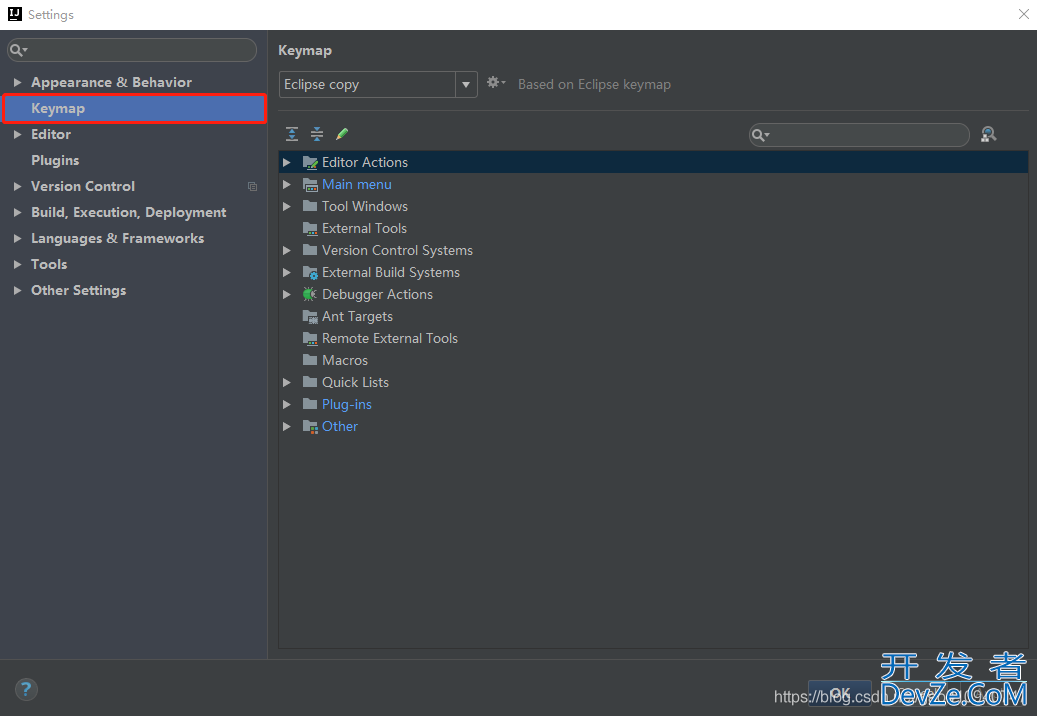The width and height of the screenshot is (1037, 716).
Task: Select Languages & Frameworks in sidebar
Action: point(118,239)
